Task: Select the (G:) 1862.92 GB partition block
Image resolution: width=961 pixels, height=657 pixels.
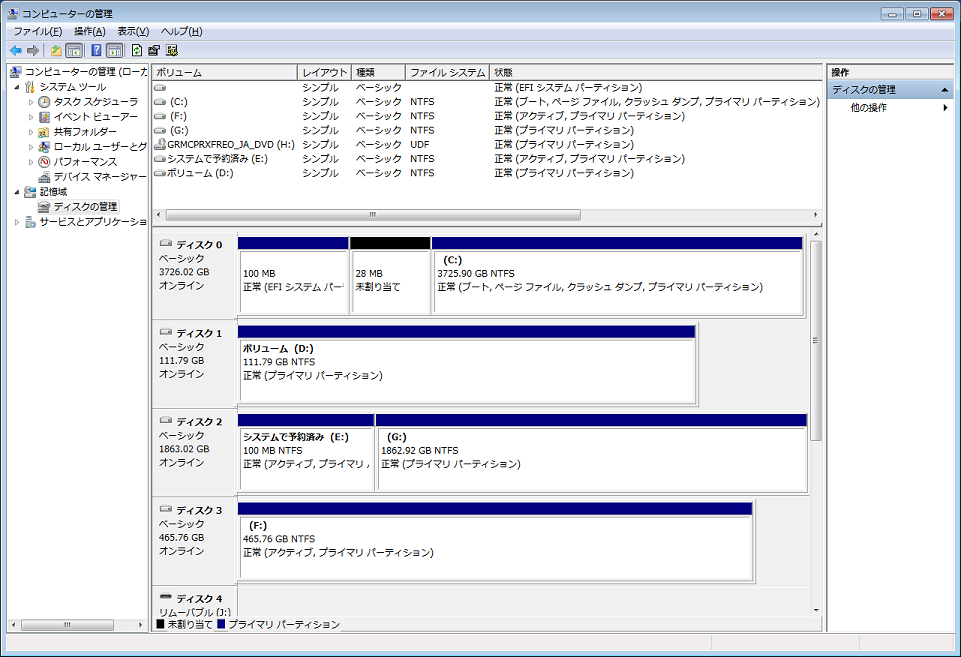Action: click(x=591, y=453)
